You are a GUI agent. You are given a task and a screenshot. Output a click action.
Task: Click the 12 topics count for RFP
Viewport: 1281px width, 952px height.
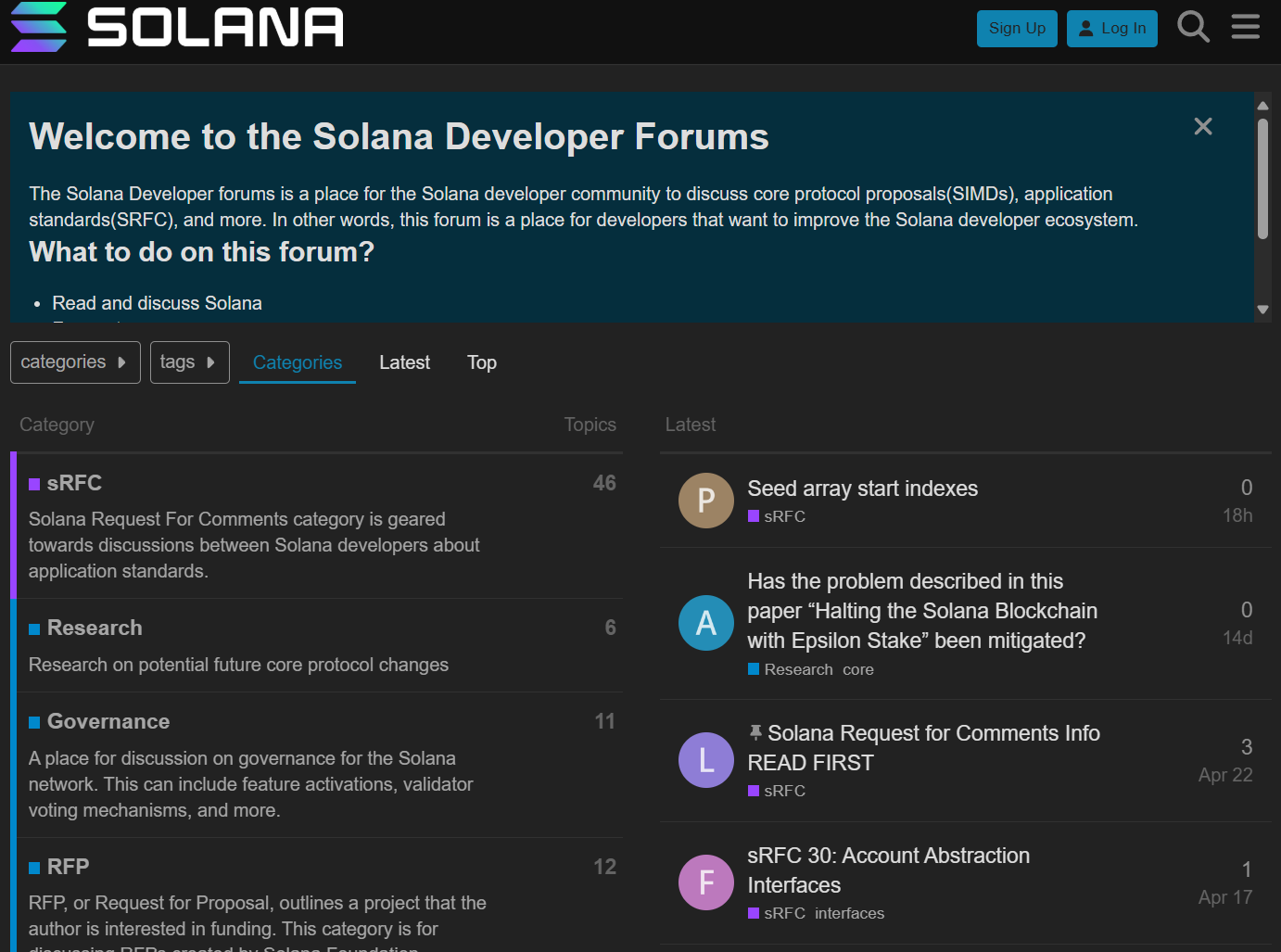coord(604,867)
